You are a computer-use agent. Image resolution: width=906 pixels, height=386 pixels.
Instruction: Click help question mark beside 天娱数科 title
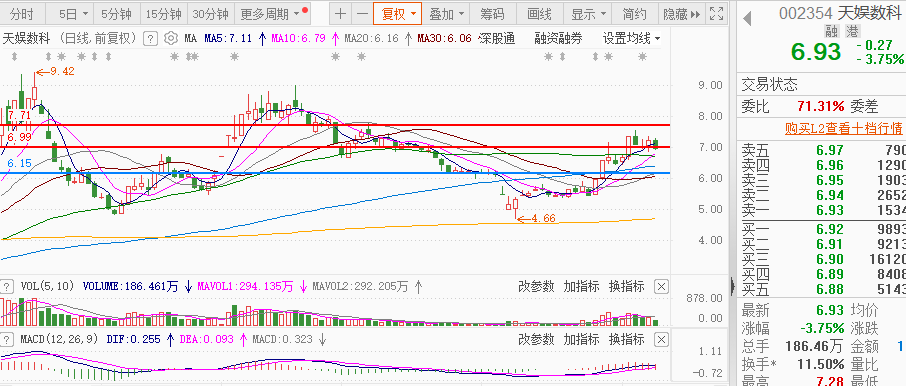pos(150,39)
